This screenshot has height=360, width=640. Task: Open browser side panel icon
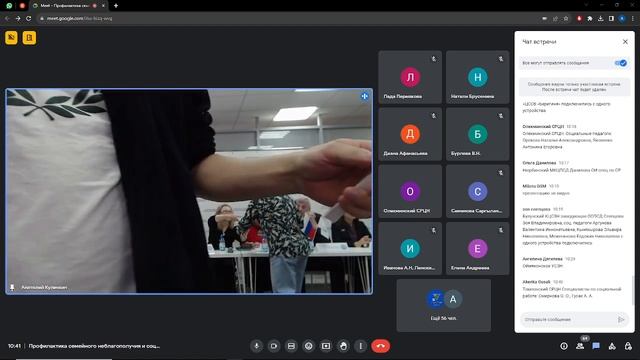pyautogui.click(x=611, y=18)
